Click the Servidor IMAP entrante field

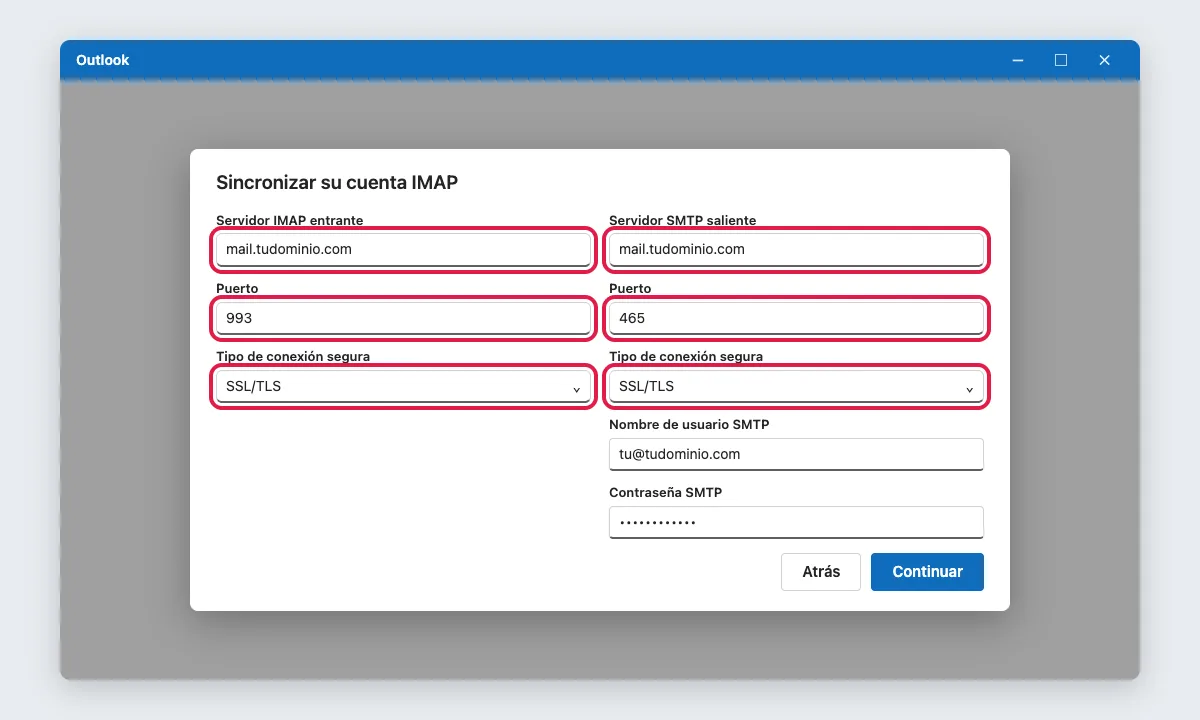pos(403,249)
